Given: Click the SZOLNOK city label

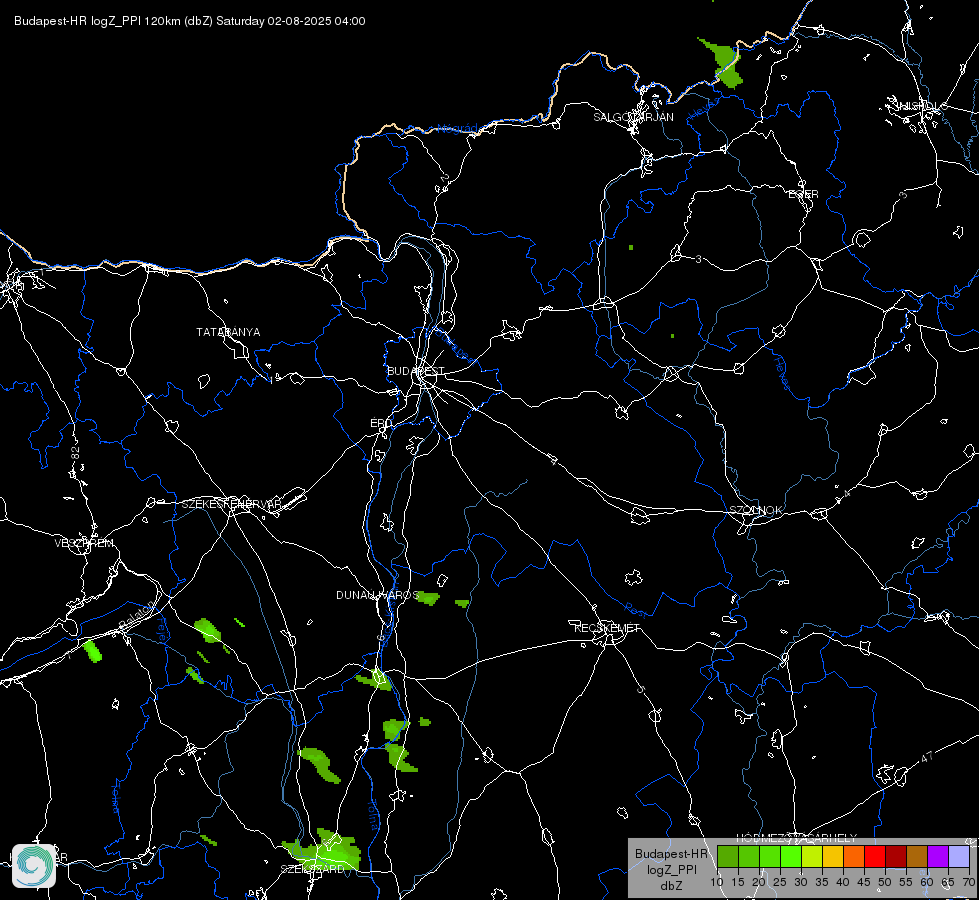Looking at the screenshot, I should (755, 510).
